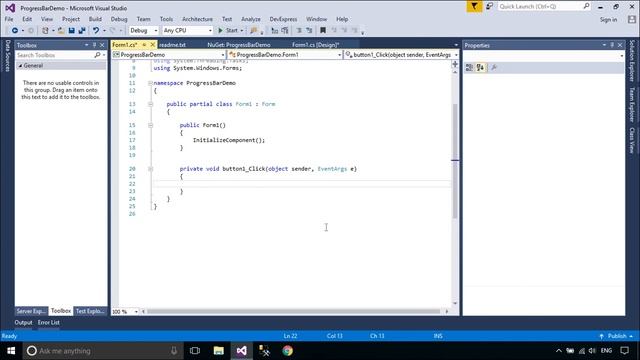Screen dimensions: 640x360
Task: Open the Error List tab
Action: point(49,322)
